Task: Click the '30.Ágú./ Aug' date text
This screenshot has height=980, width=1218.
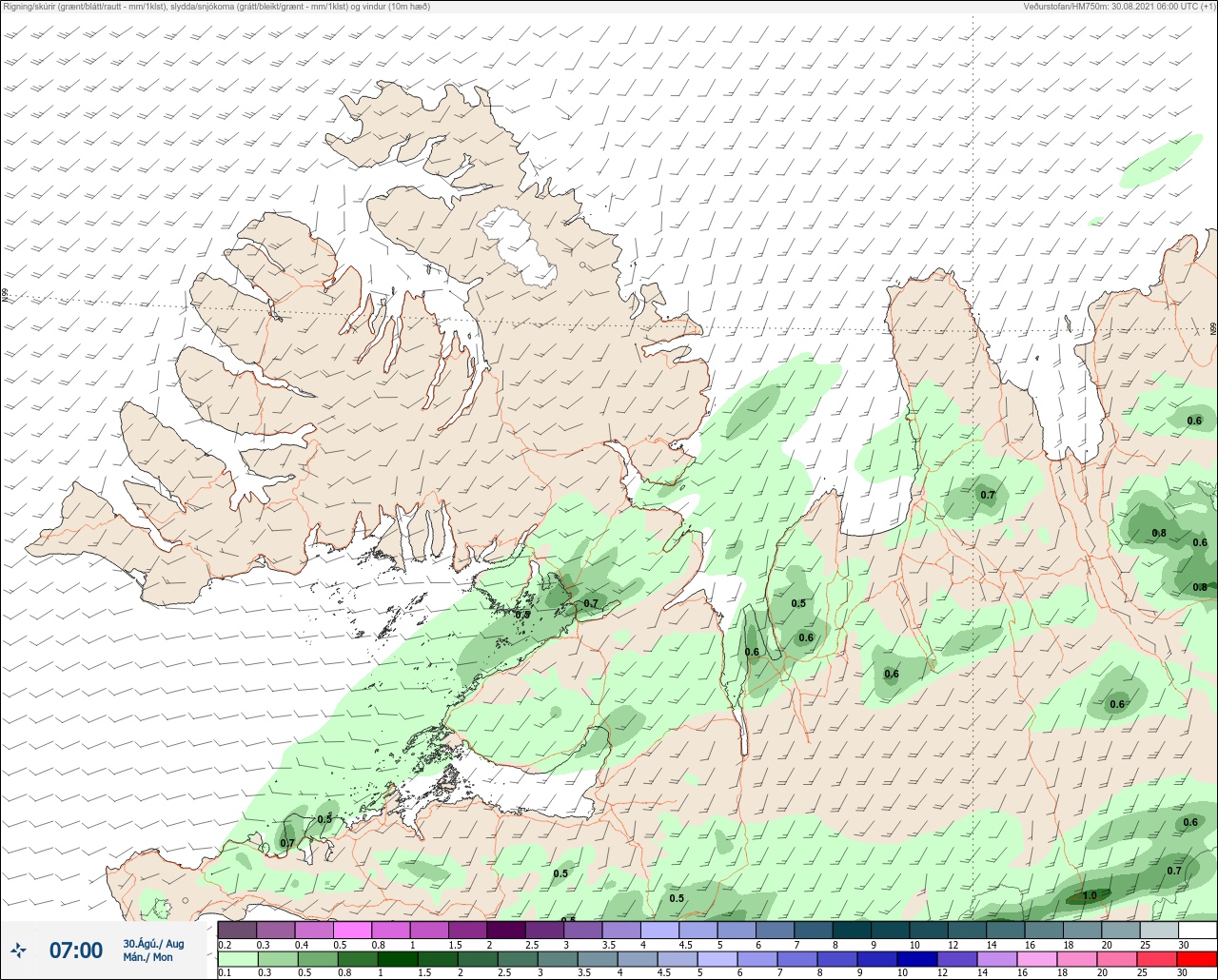Action: click(x=153, y=944)
